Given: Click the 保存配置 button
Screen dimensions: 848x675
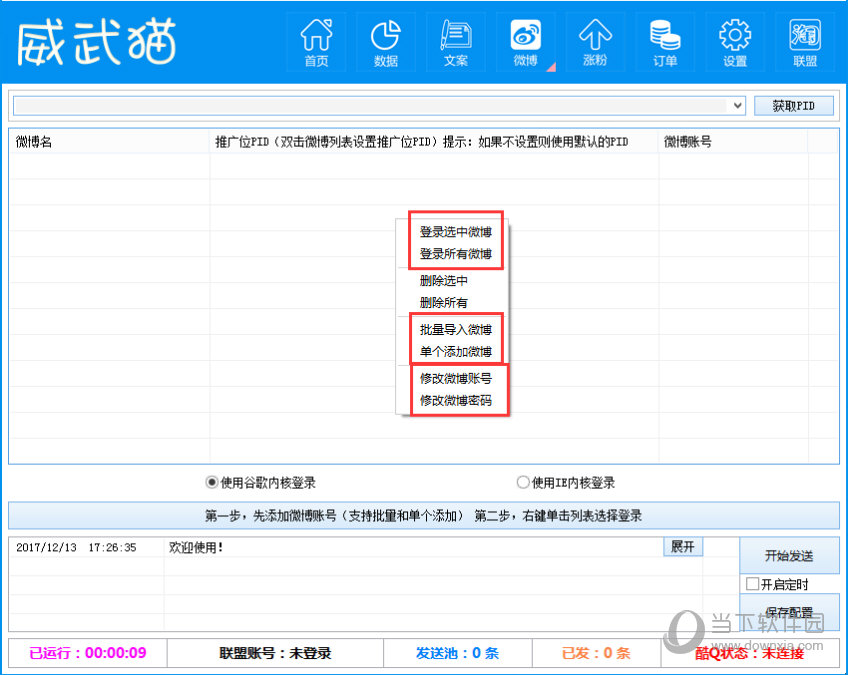Looking at the screenshot, I should [789, 612].
